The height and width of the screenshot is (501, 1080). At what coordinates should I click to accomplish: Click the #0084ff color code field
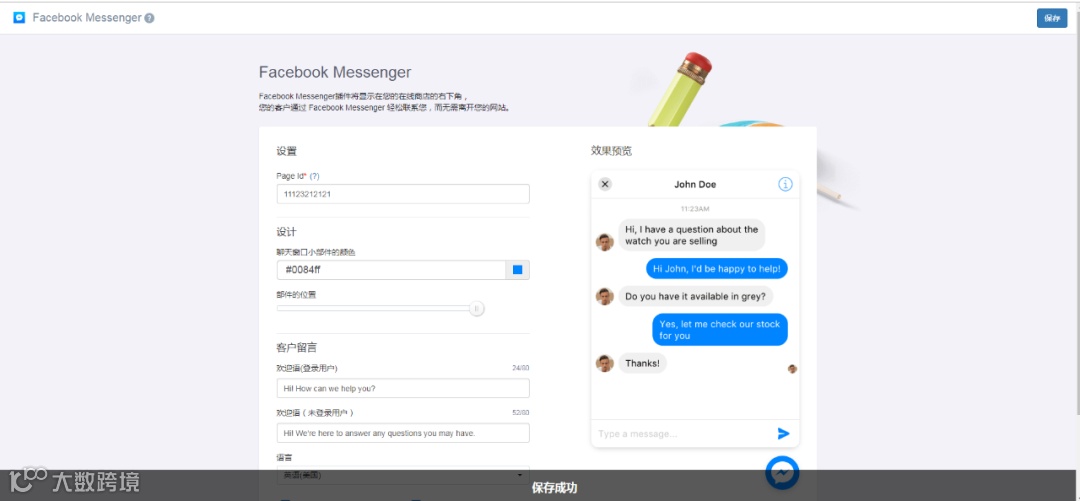pos(391,270)
